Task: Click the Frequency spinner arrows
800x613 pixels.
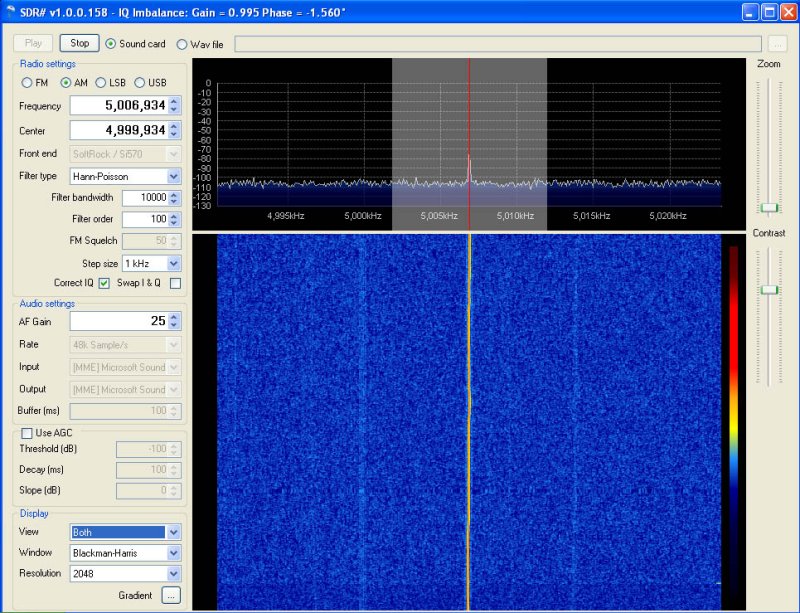Action: (174, 105)
